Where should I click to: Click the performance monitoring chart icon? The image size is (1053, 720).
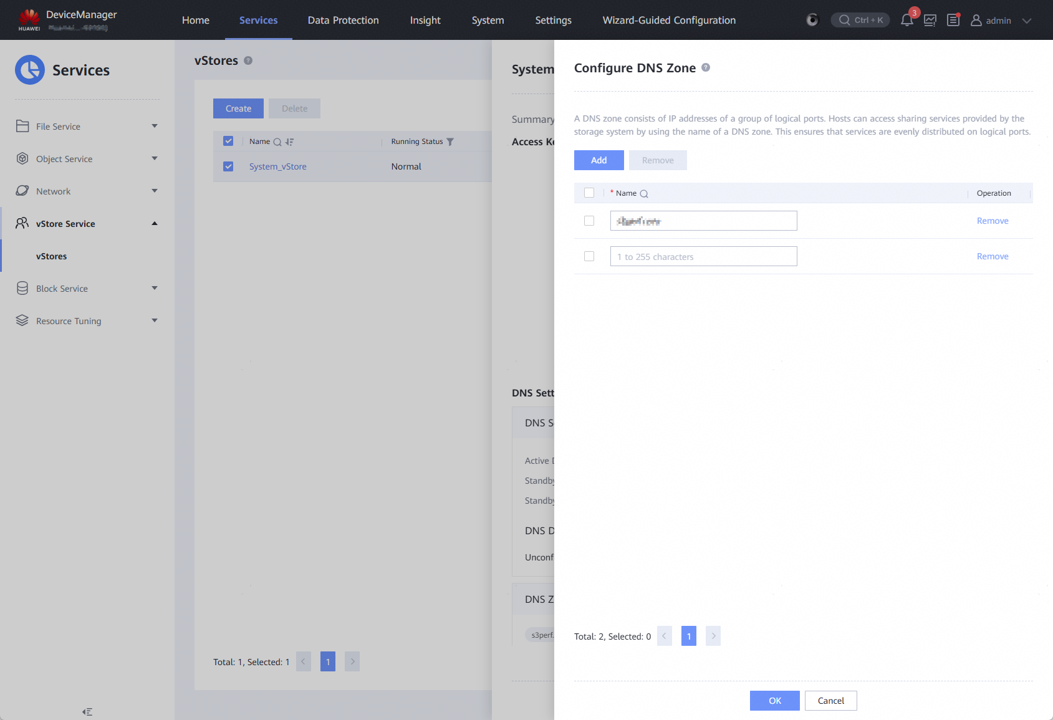point(930,20)
